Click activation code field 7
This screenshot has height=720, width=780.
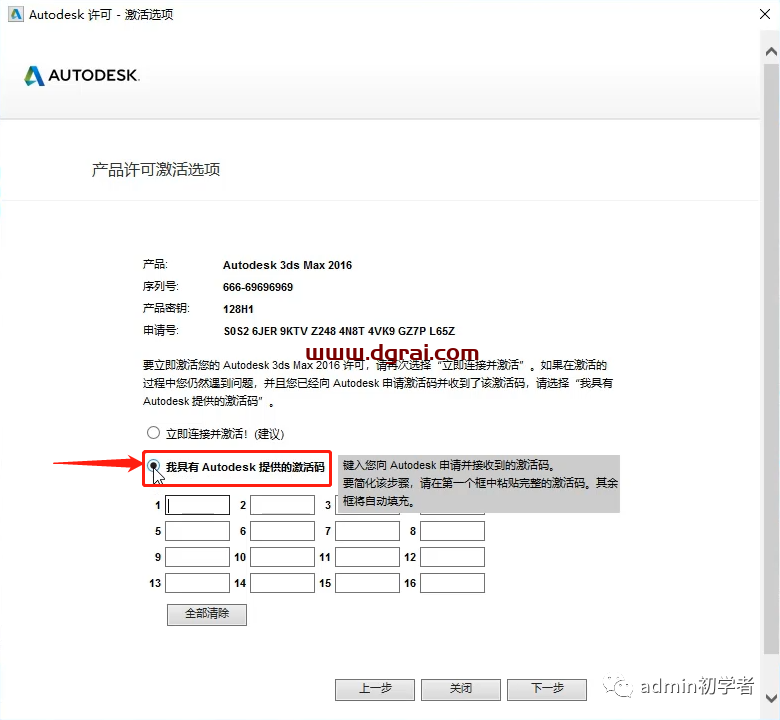point(368,531)
